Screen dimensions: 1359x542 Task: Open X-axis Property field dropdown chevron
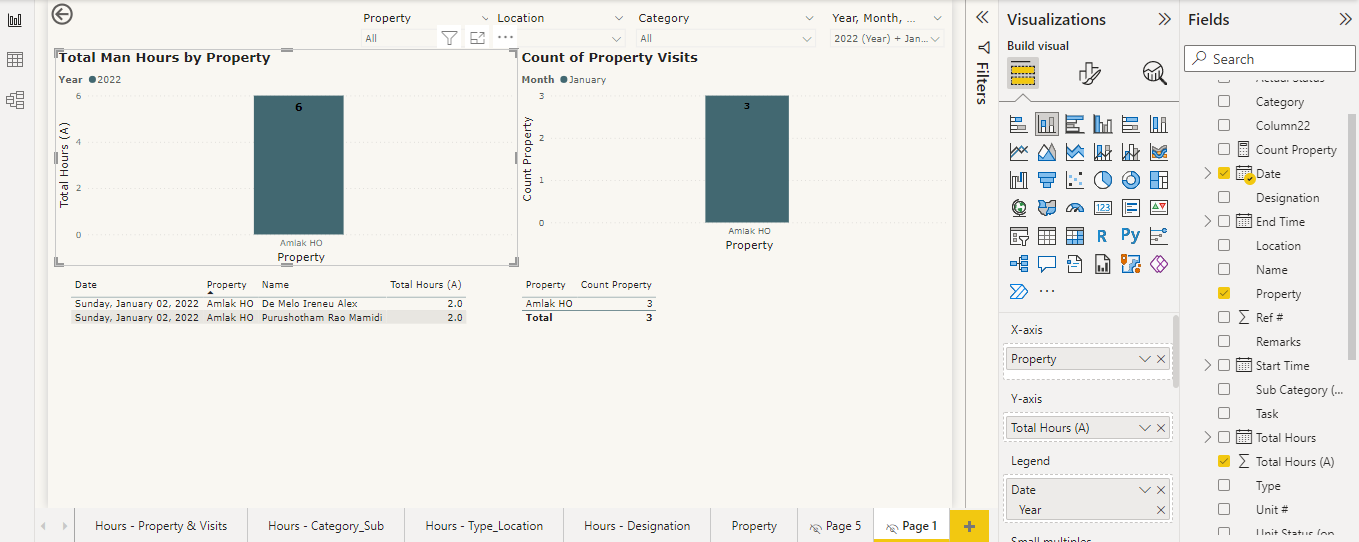1145,359
